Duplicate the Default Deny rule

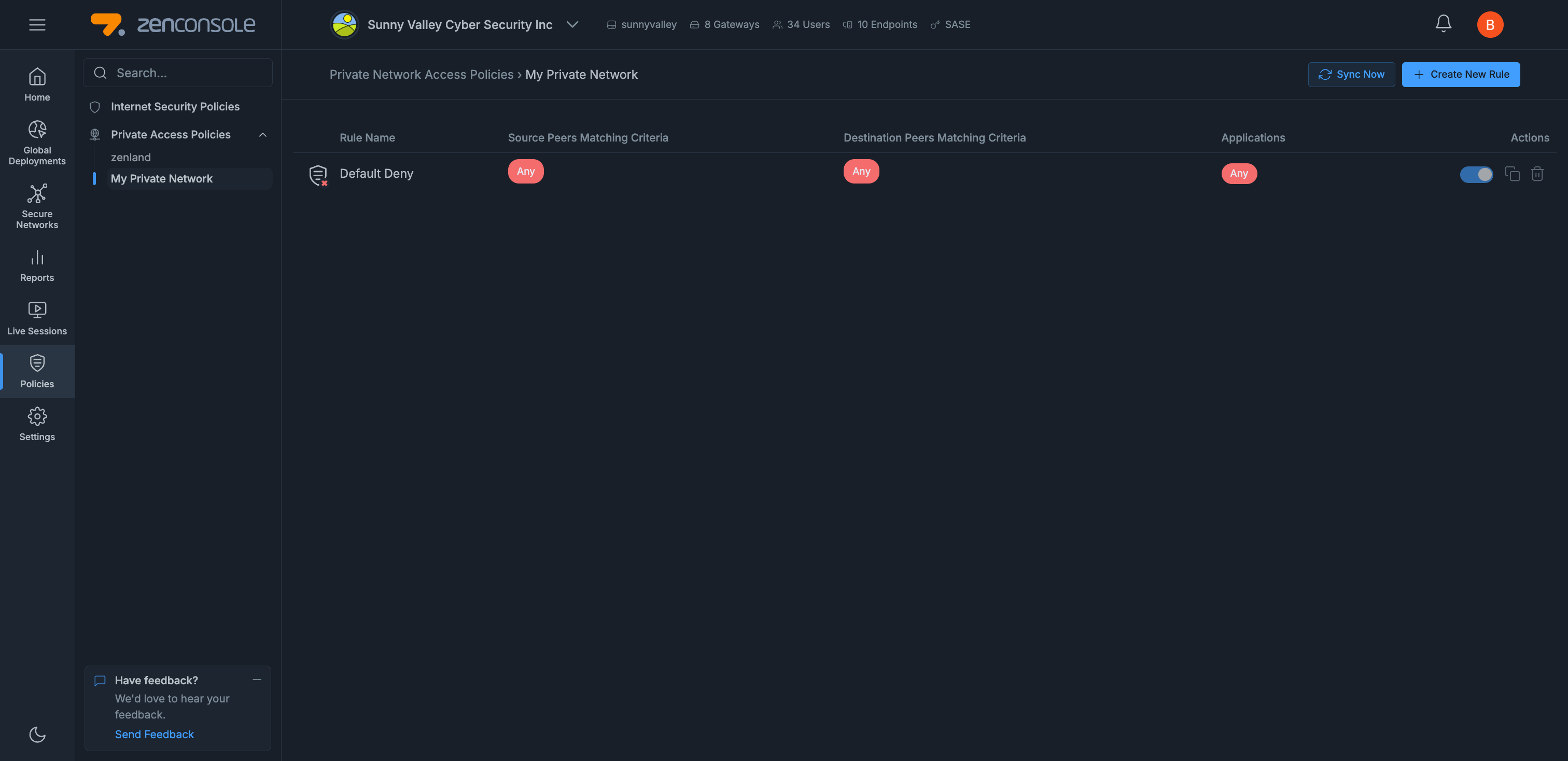tap(1512, 174)
